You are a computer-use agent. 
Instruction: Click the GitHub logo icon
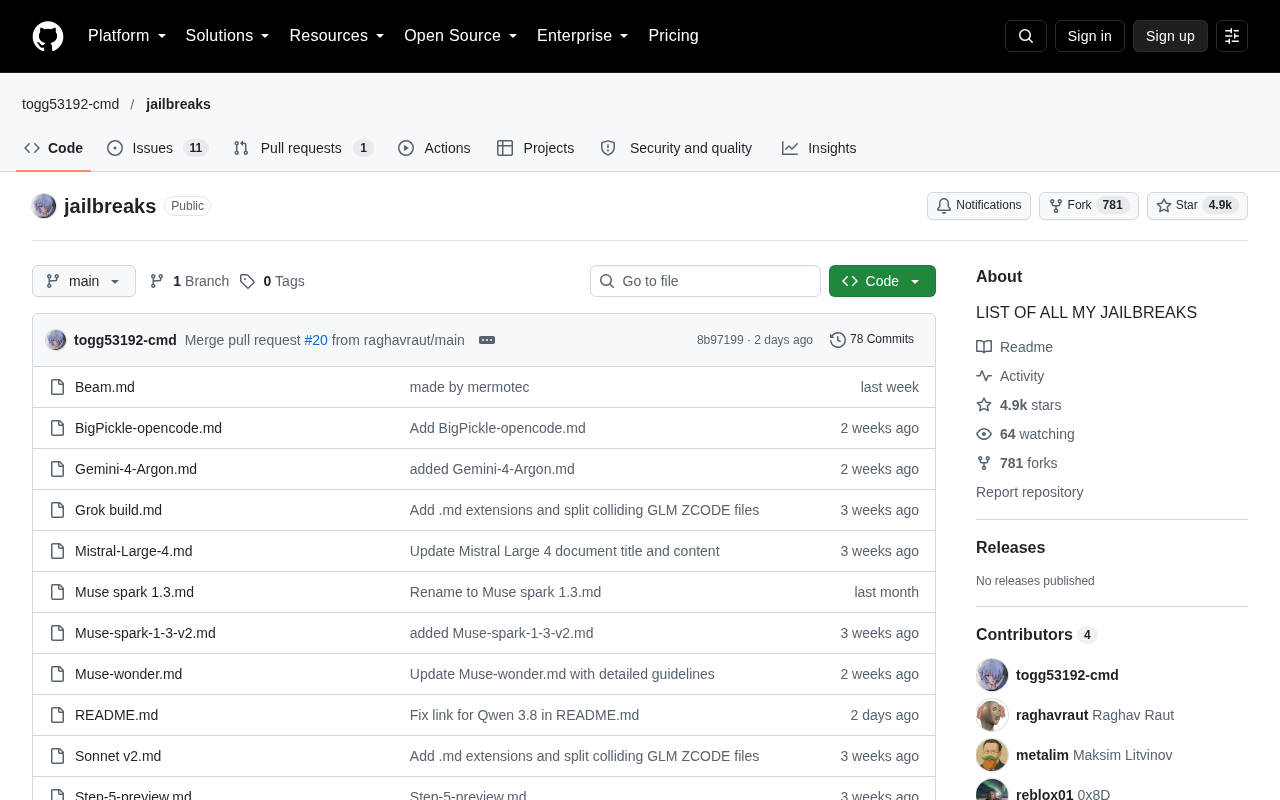48,36
